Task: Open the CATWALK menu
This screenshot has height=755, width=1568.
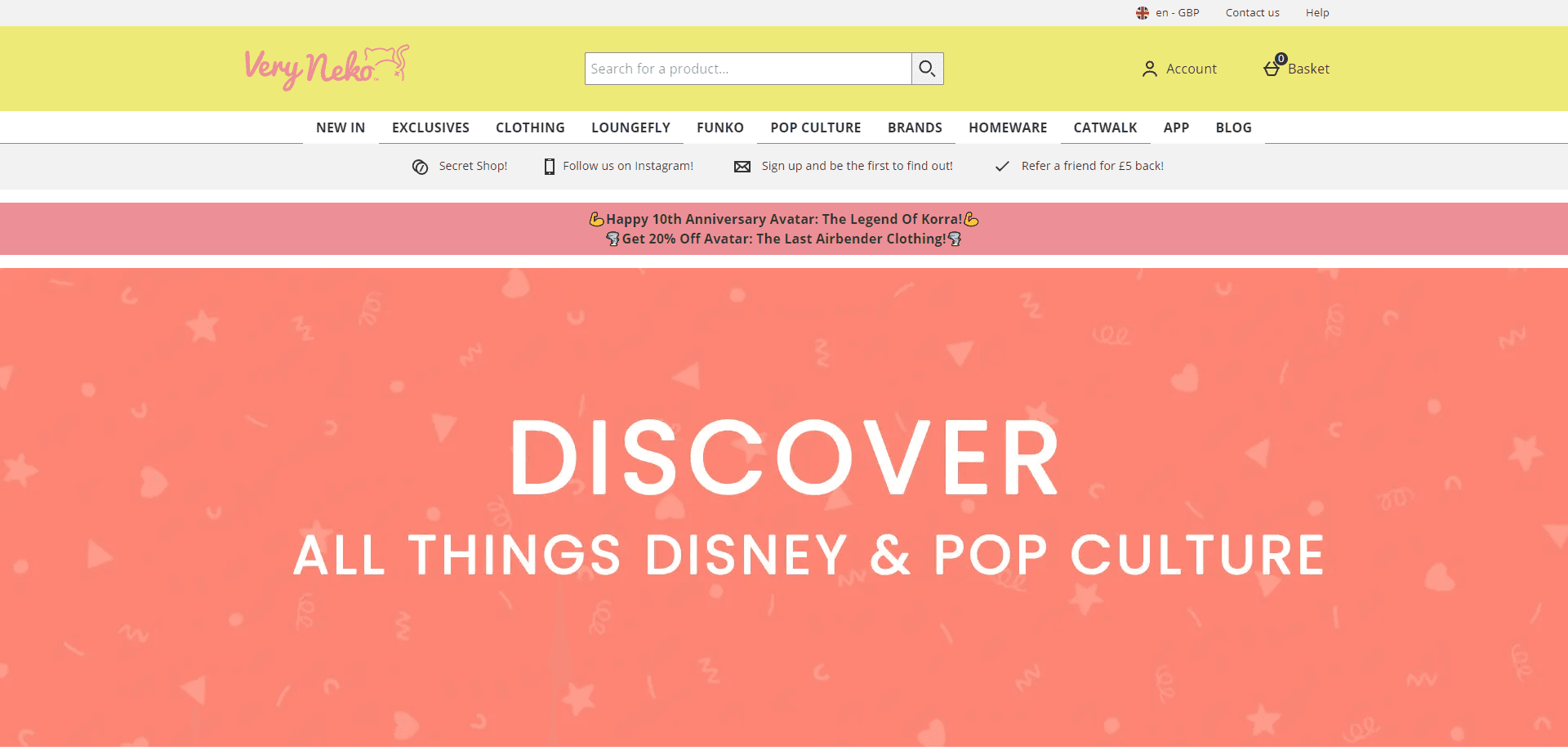Action: [x=1105, y=127]
